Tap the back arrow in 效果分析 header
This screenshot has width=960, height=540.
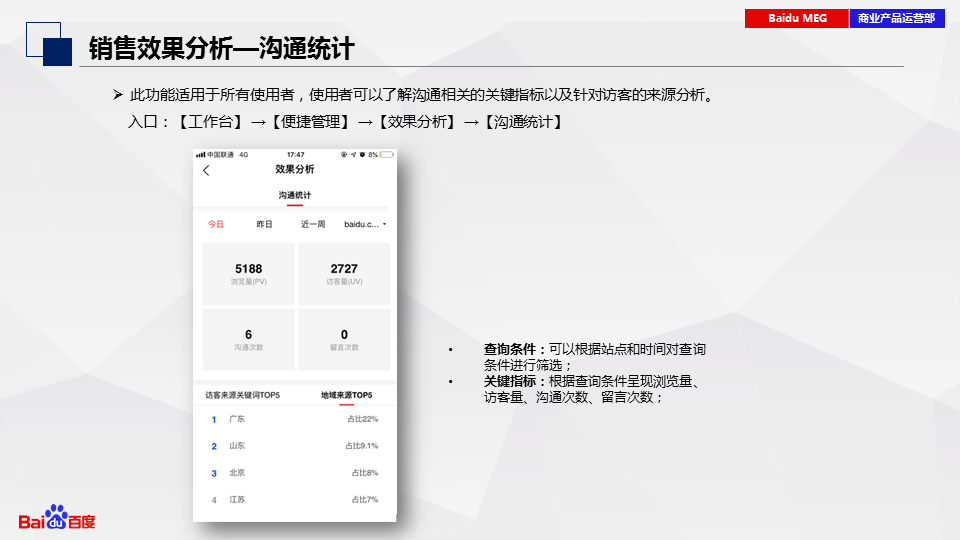(x=207, y=170)
